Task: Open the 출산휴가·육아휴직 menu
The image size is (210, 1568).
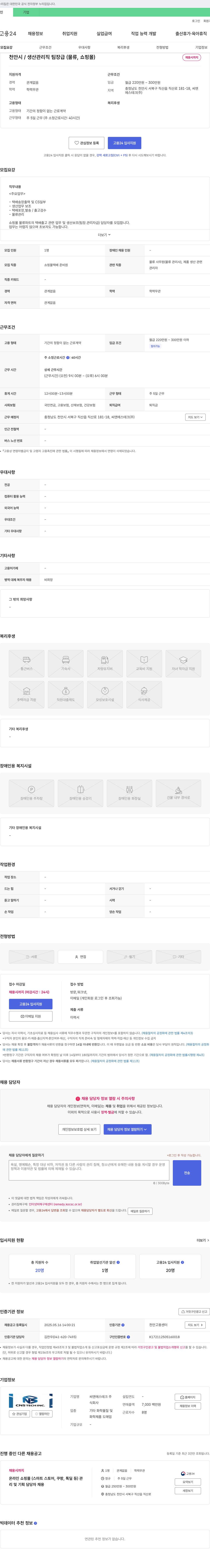Action: click(x=191, y=33)
